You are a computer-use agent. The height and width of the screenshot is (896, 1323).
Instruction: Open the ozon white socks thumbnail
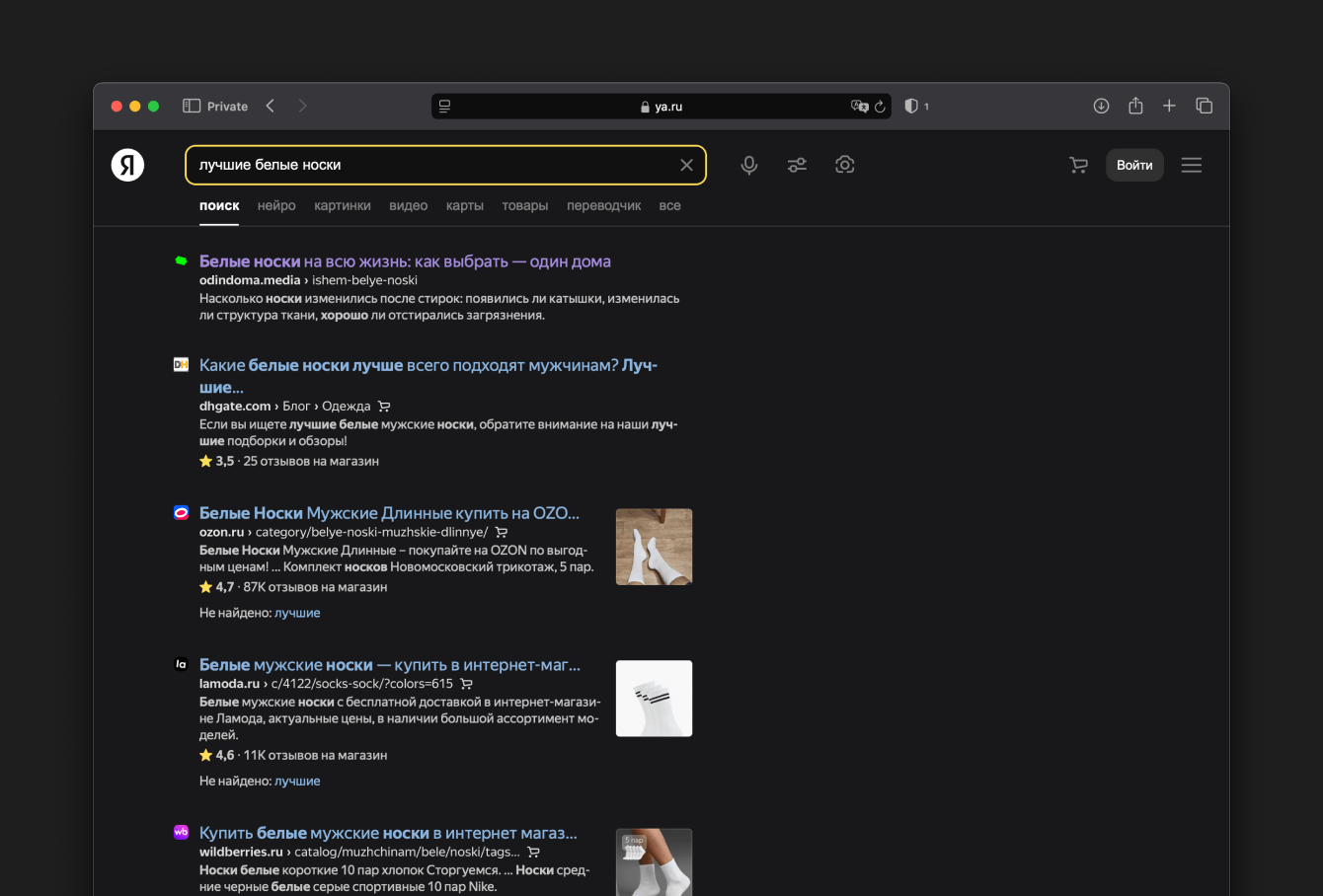(x=654, y=547)
